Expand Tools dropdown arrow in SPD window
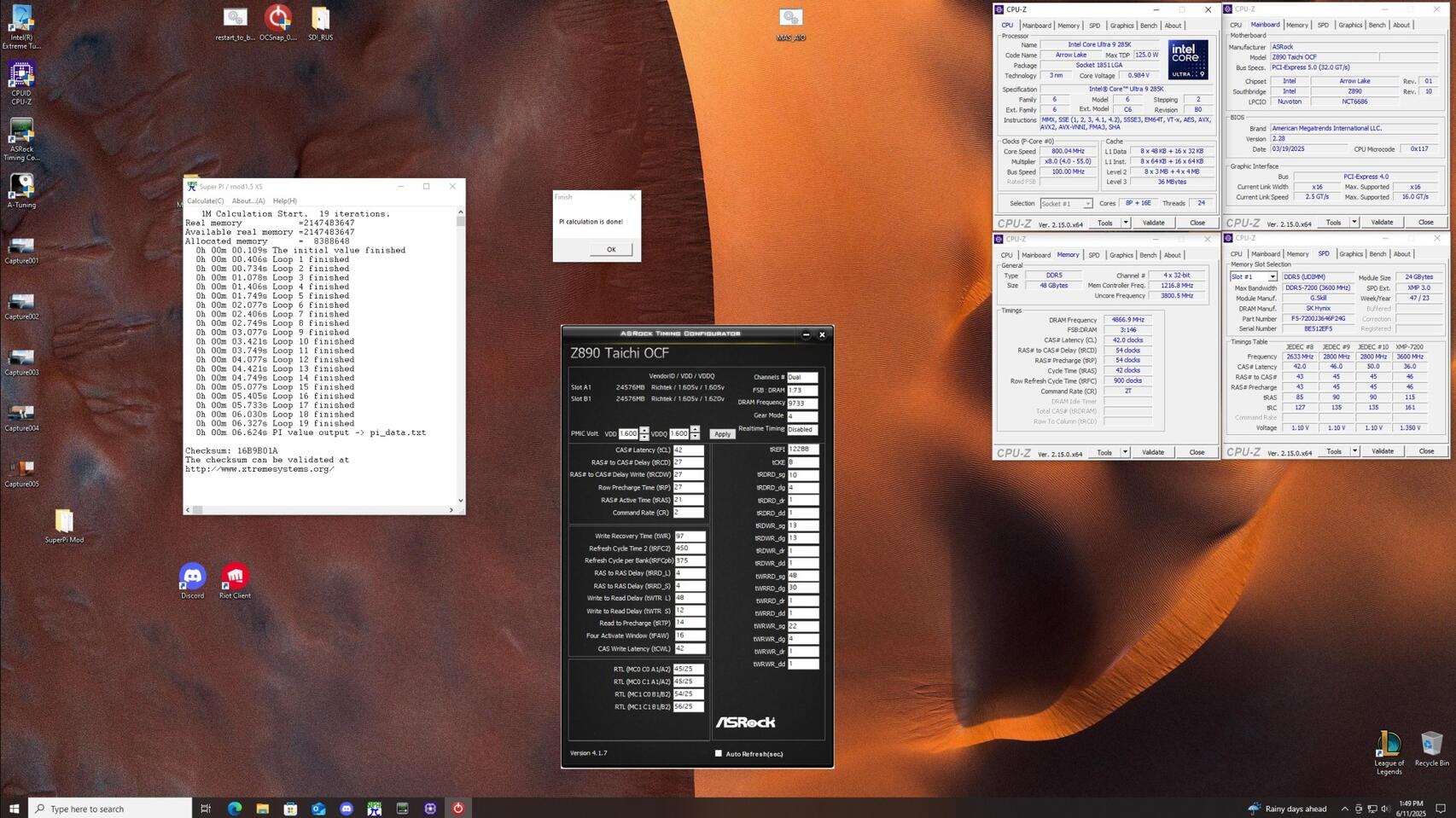This screenshot has width=1456, height=818. pos(1354,451)
